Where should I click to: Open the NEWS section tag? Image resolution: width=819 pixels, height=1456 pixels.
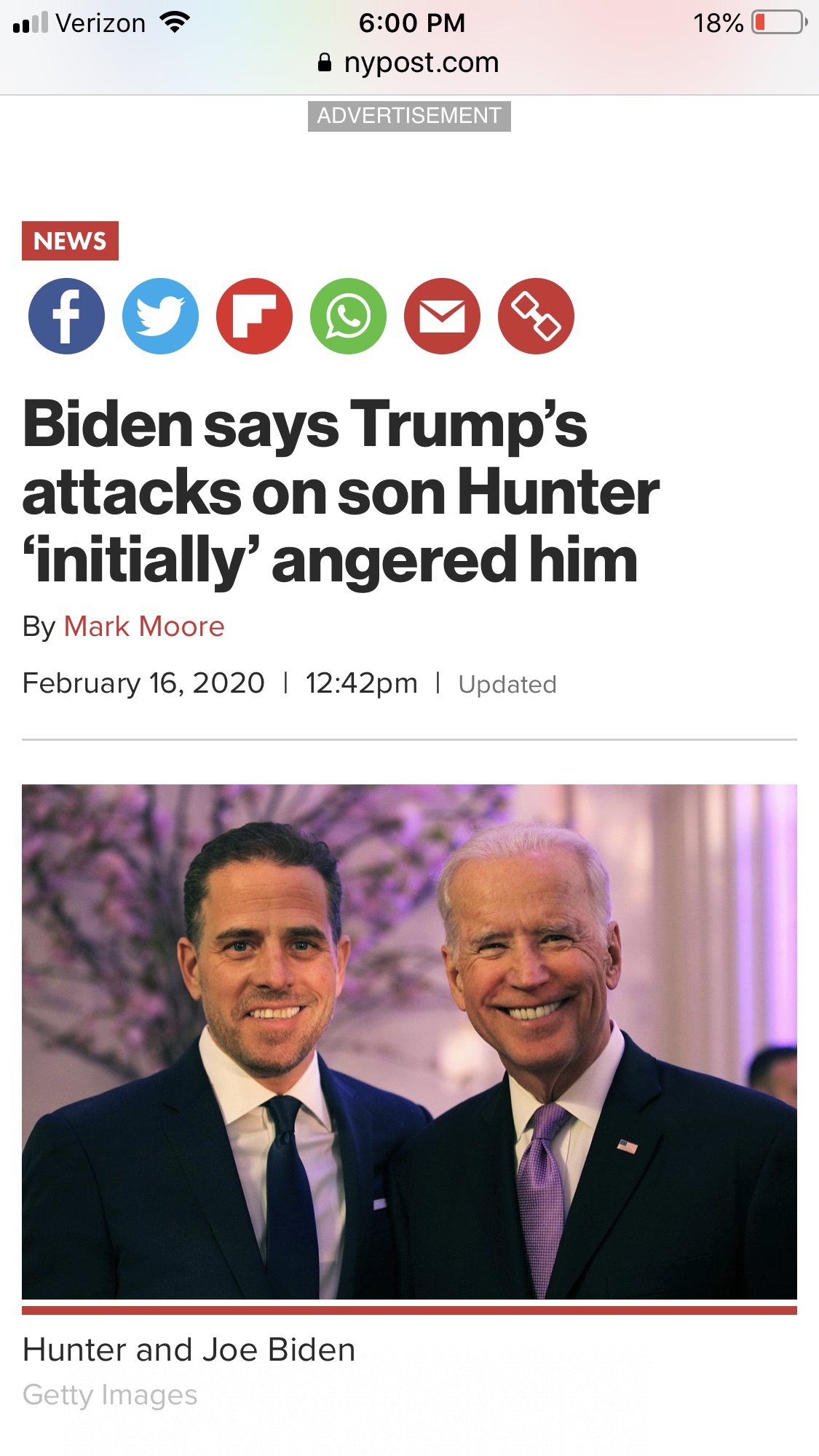[70, 241]
